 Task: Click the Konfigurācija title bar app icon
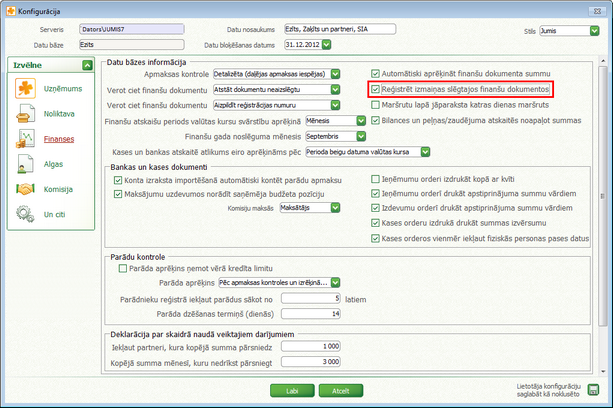pyautogui.click(x=11, y=11)
